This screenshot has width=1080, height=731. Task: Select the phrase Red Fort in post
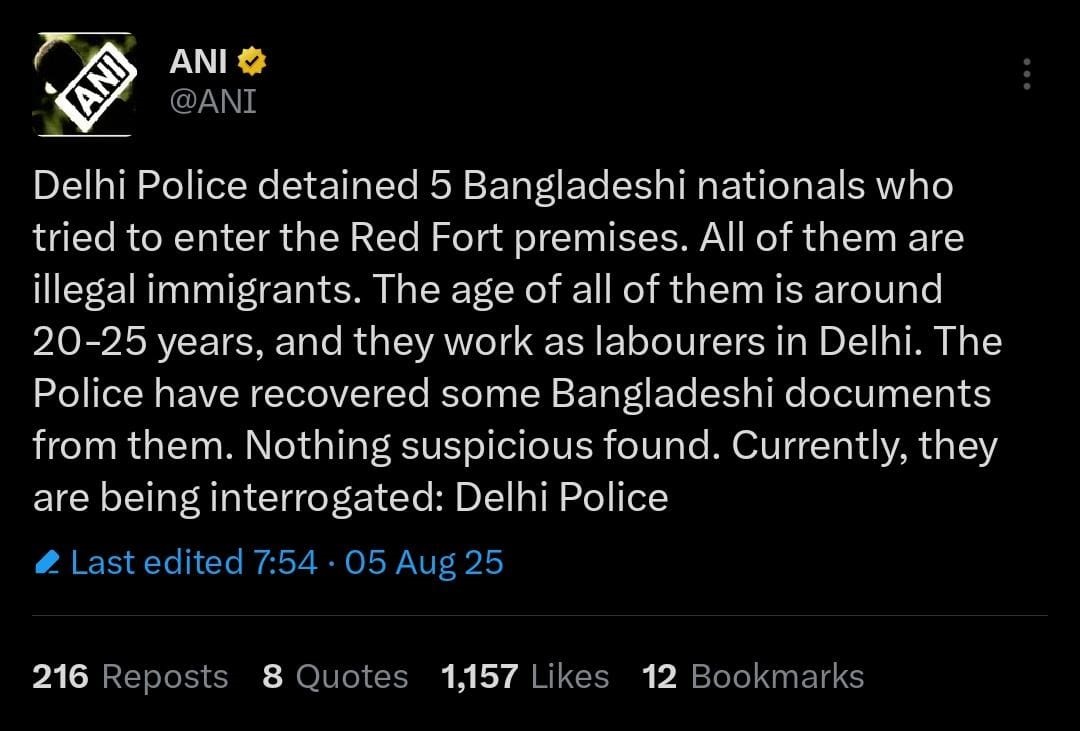point(428,238)
